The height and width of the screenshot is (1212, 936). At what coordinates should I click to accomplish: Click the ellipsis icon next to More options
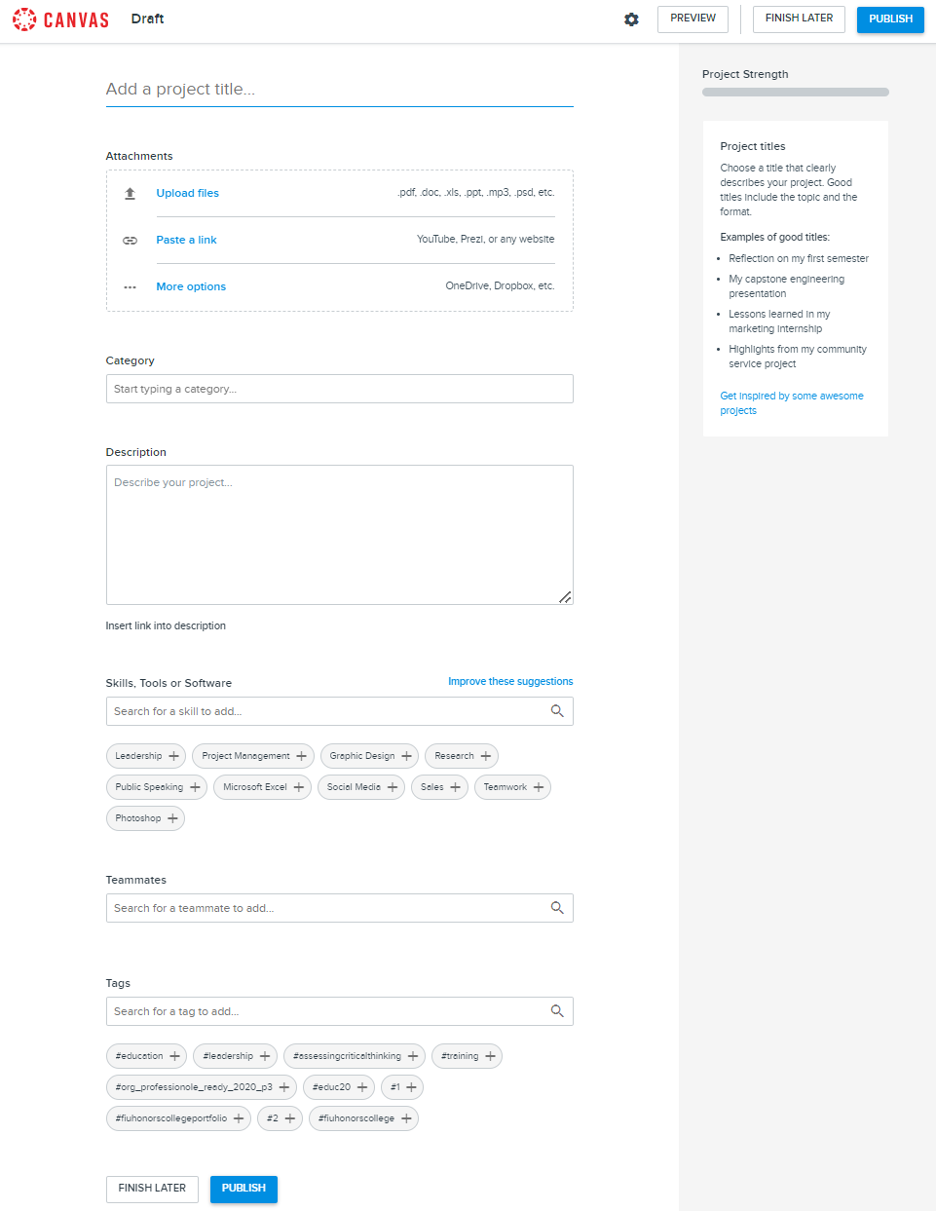130,287
